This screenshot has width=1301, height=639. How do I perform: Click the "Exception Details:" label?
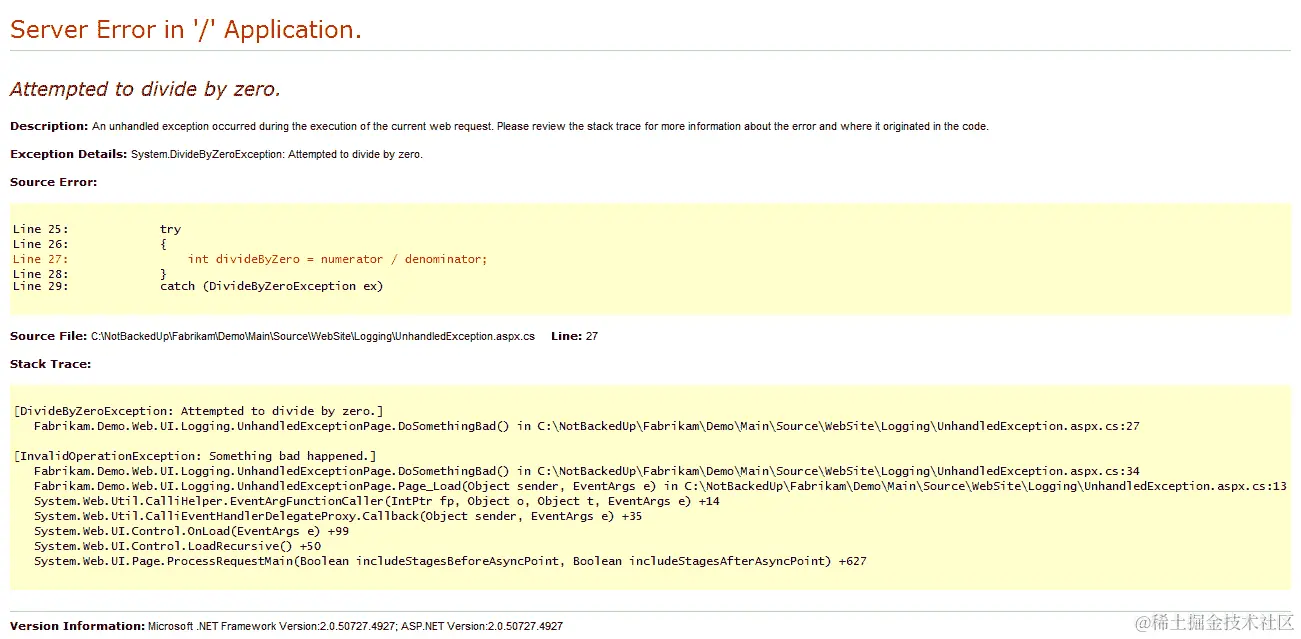click(x=69, y=154)
